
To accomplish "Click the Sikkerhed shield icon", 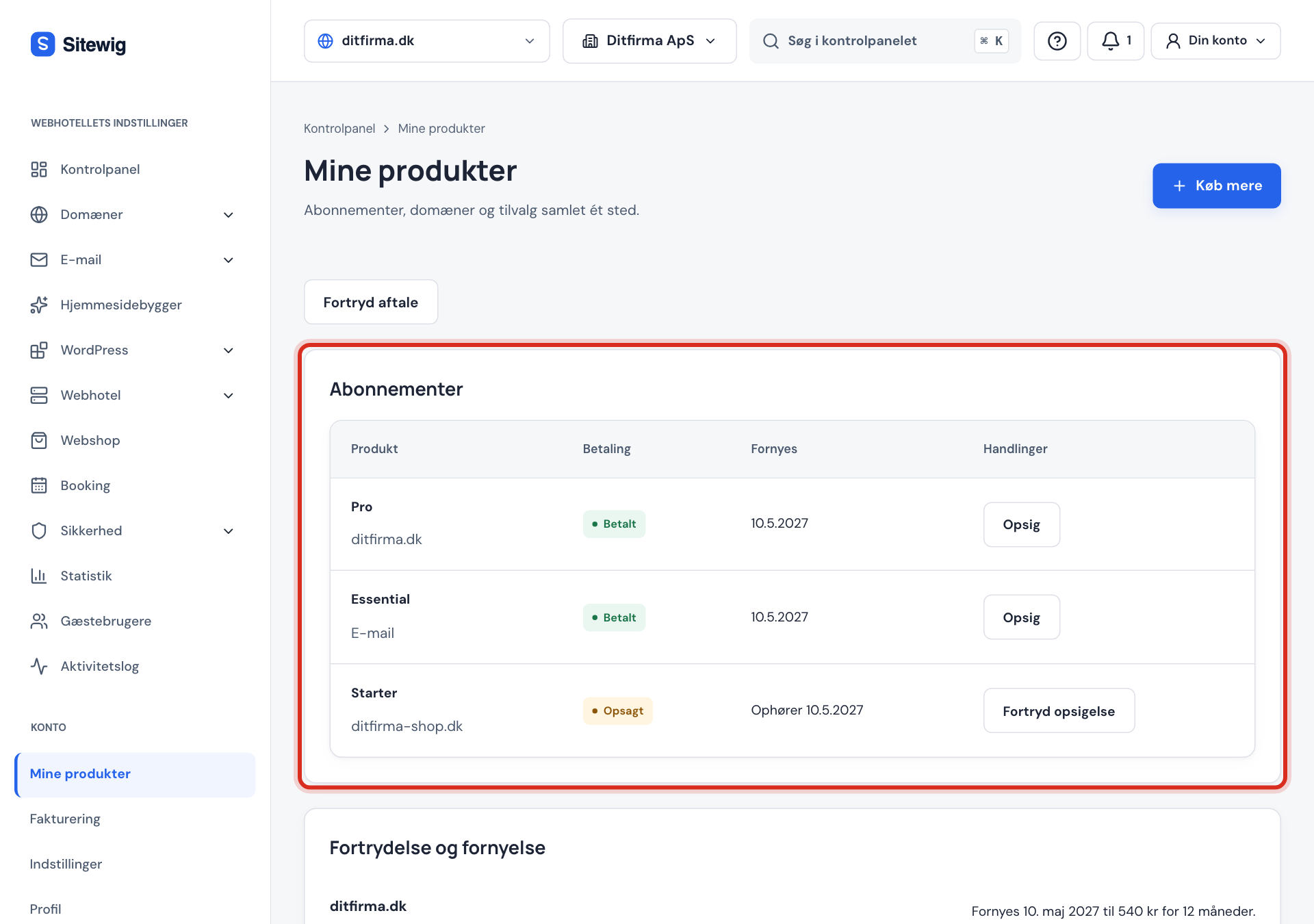I will point(39,530).
